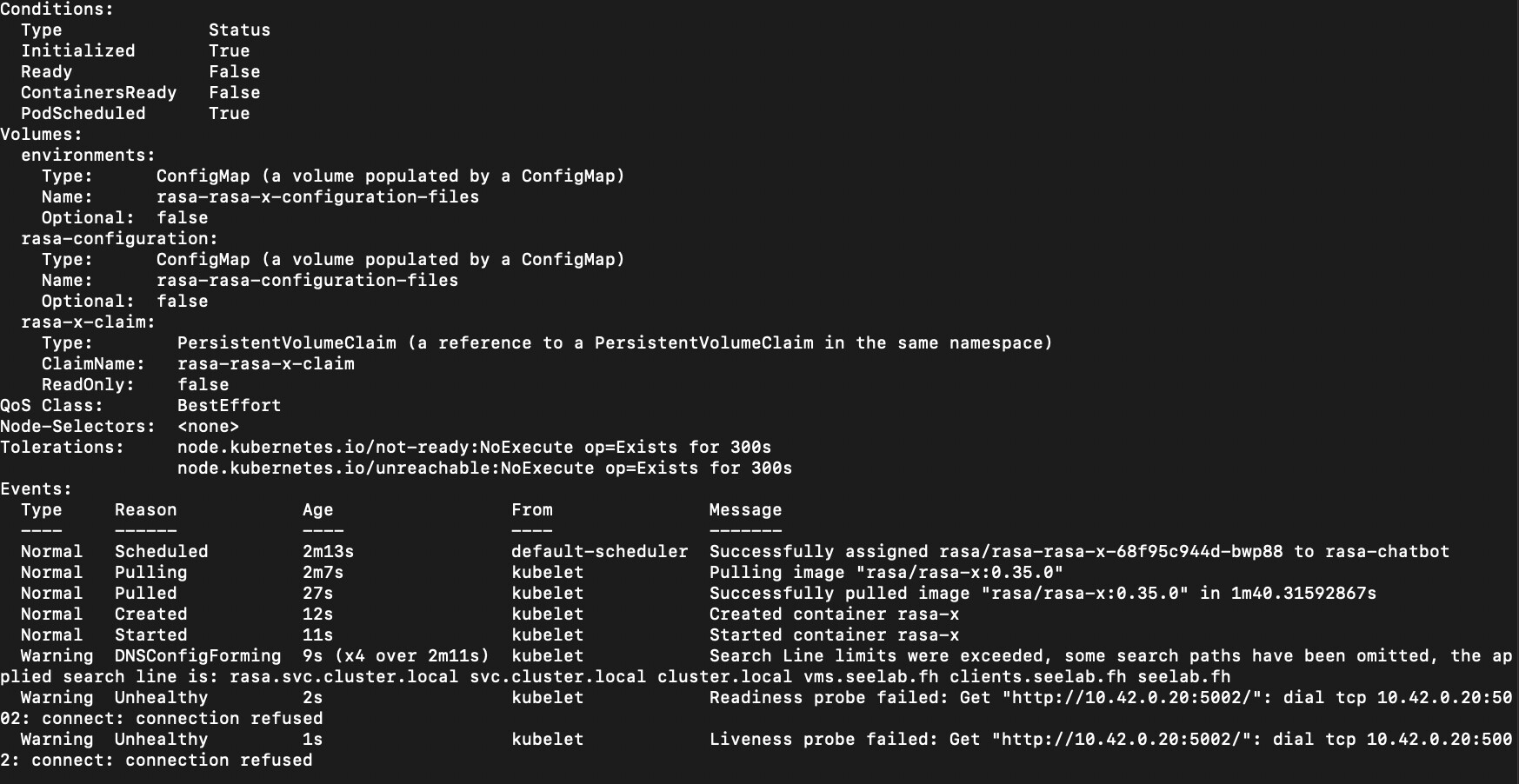This screenshot has width=1519, height=784.
Task: Click the 'ContainersReady' condition type
Action: coord(98,93)
